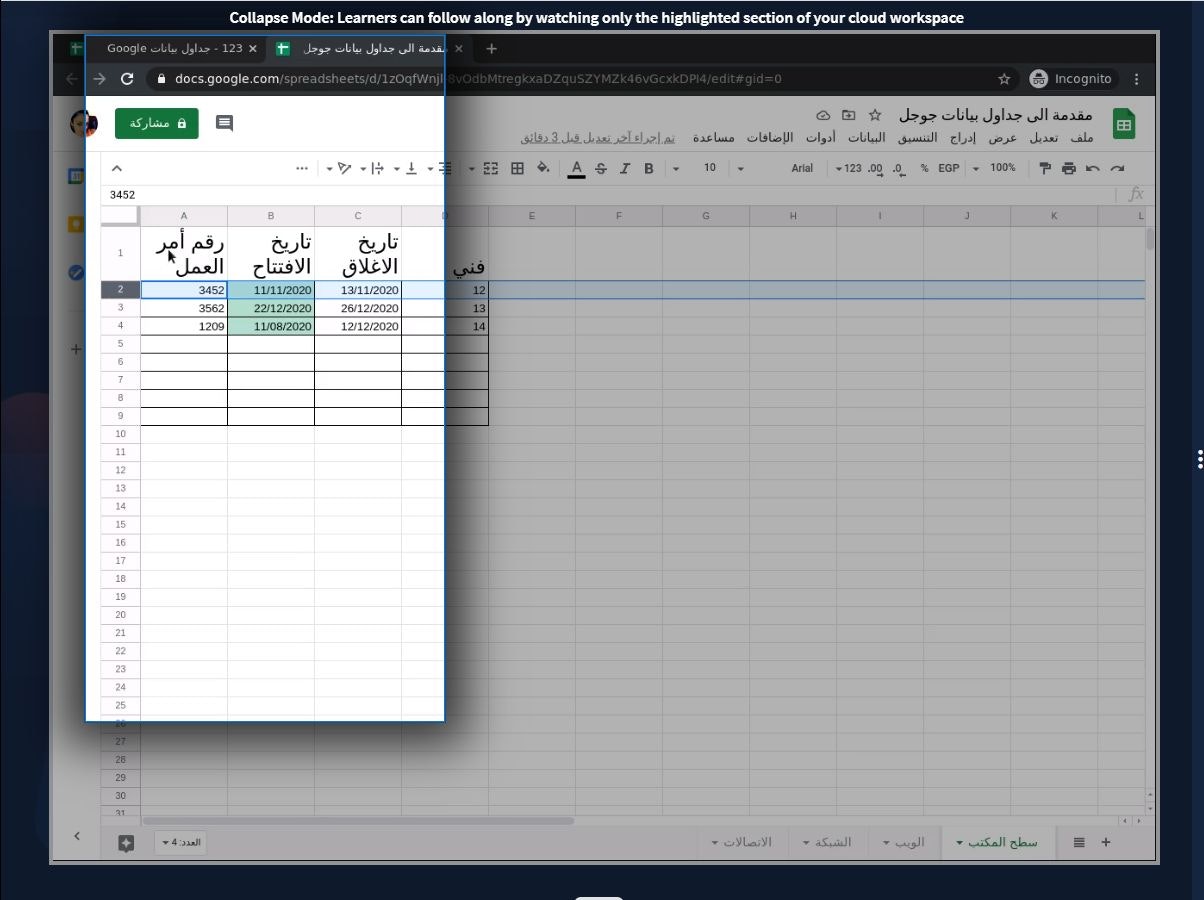Click the address bar URL

tap(478, 78)
